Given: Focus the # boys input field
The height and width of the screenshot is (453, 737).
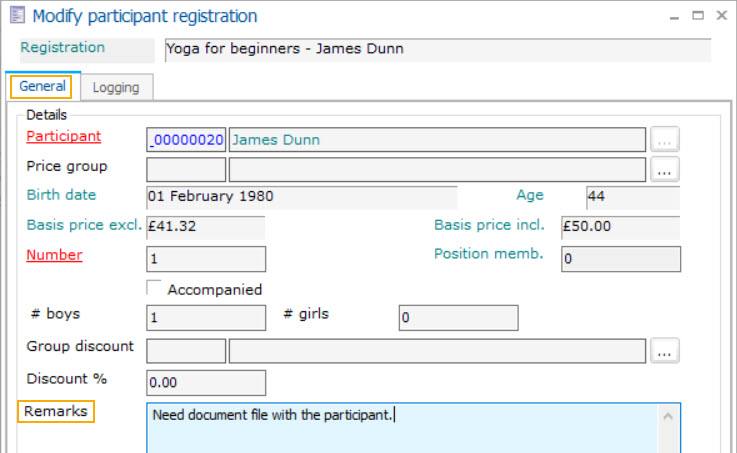Looking at the screenshot, I should coord(206,318).
